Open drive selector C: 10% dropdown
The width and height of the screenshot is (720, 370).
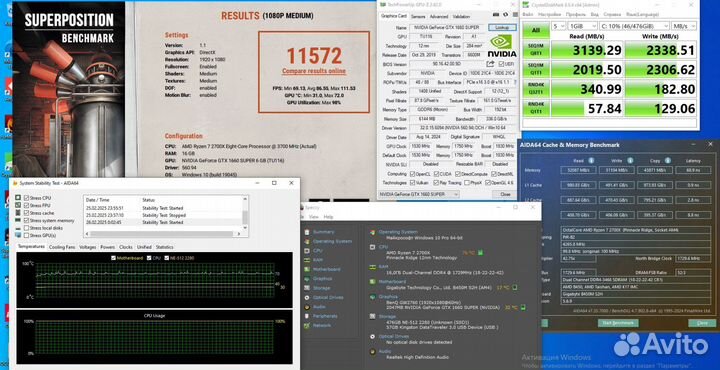coord(634,26)
